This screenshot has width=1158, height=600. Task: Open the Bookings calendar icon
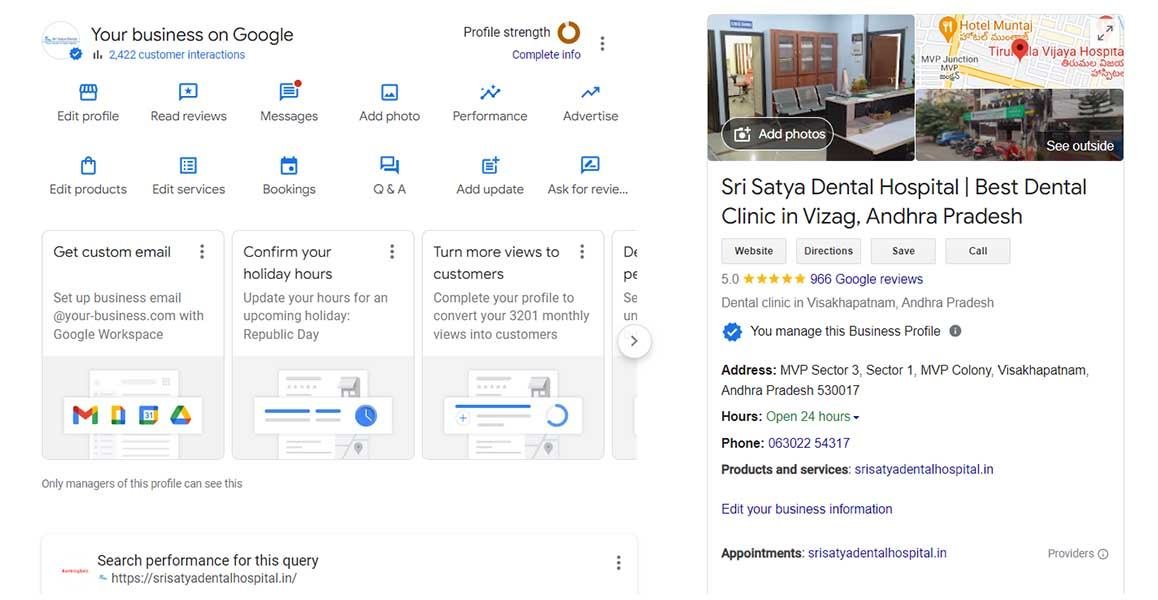289,165
